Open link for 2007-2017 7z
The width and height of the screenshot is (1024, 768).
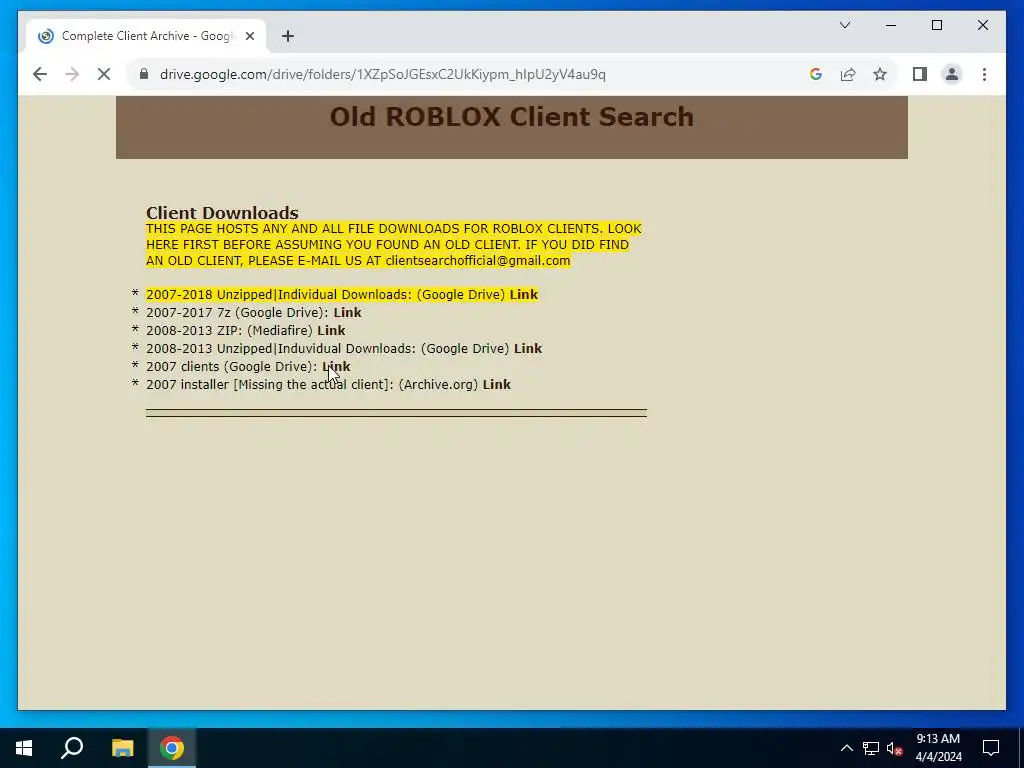(347, 313)
